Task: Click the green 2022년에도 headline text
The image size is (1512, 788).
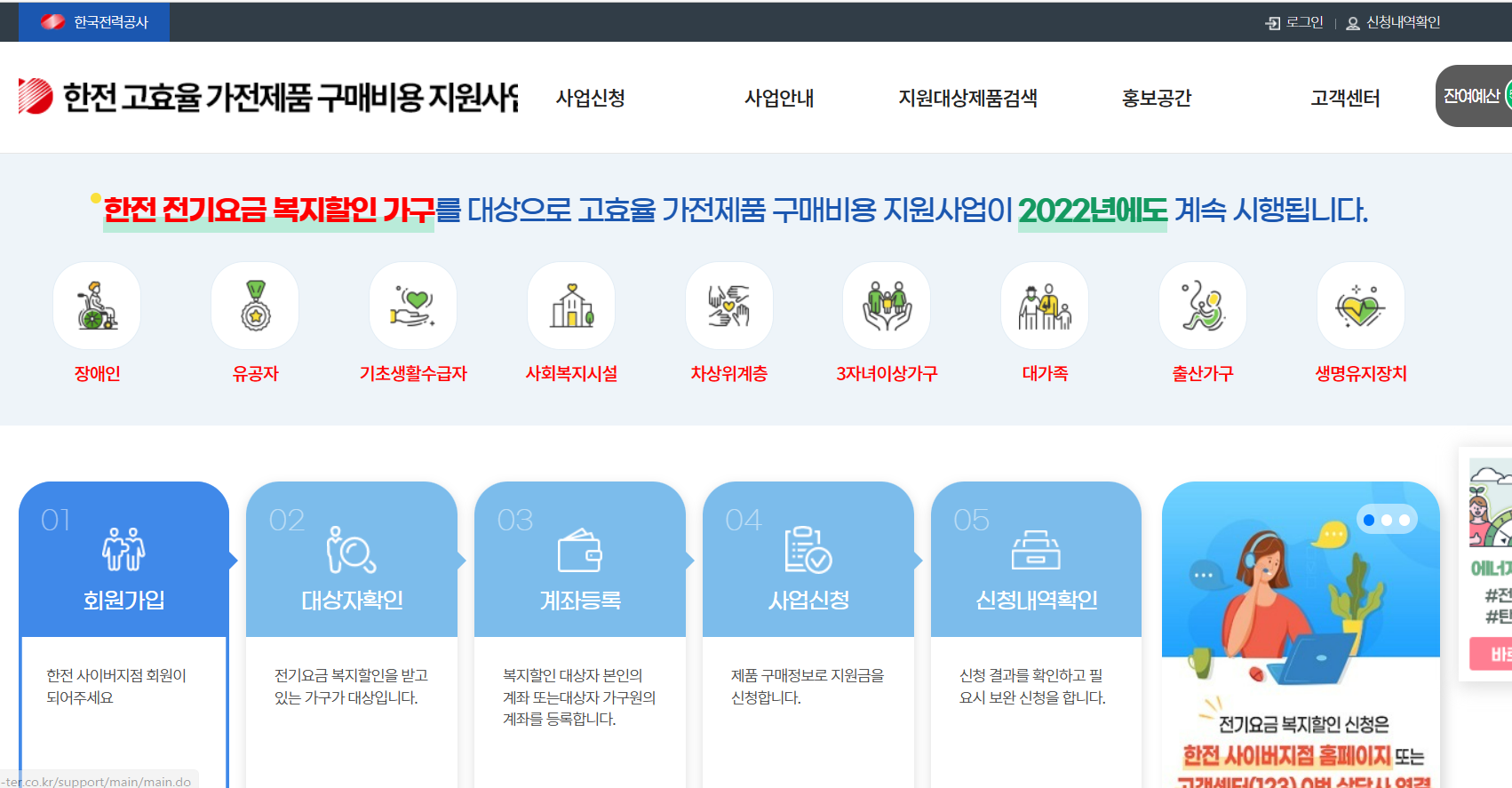Action: (x=1093, y=210)
